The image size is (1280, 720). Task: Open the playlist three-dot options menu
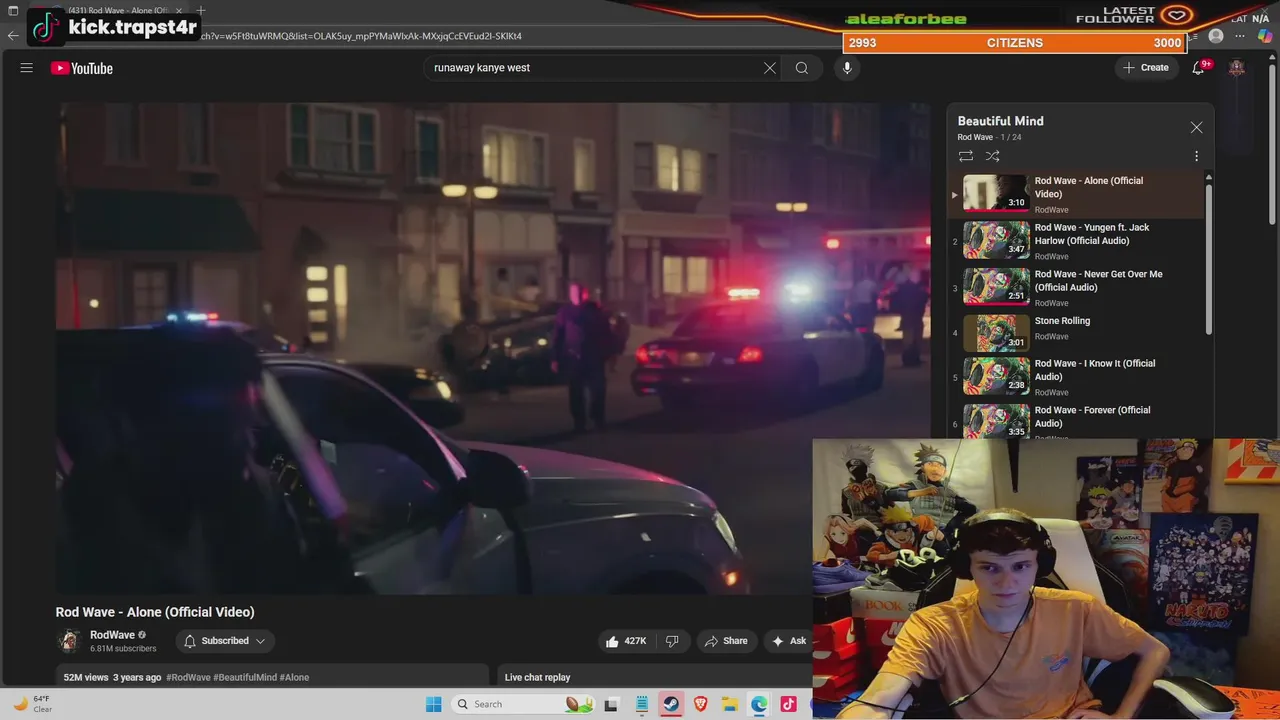point(1196,156)
